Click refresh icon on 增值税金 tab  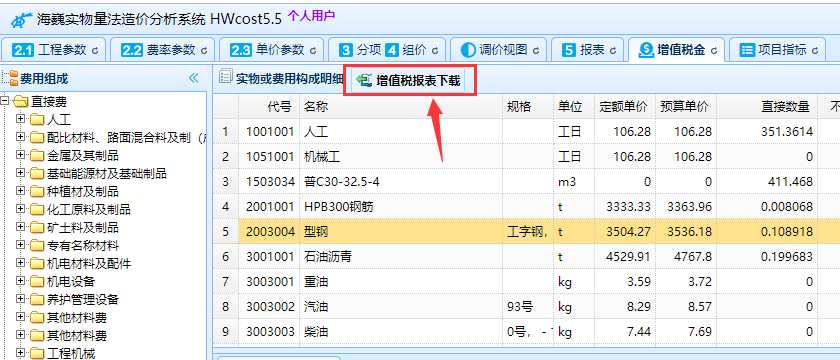[714, 51]
